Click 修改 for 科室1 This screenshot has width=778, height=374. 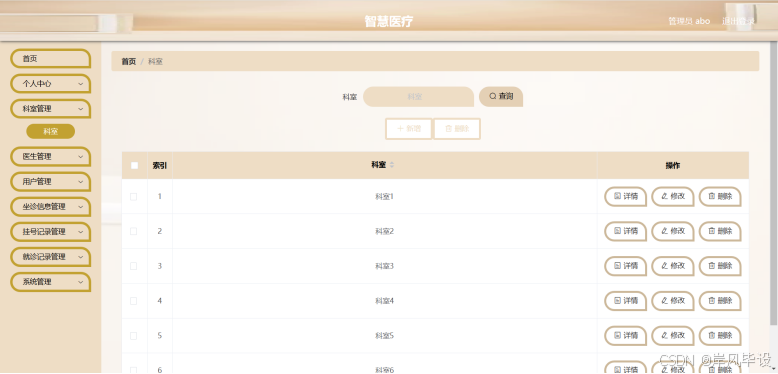click(673, 196)
